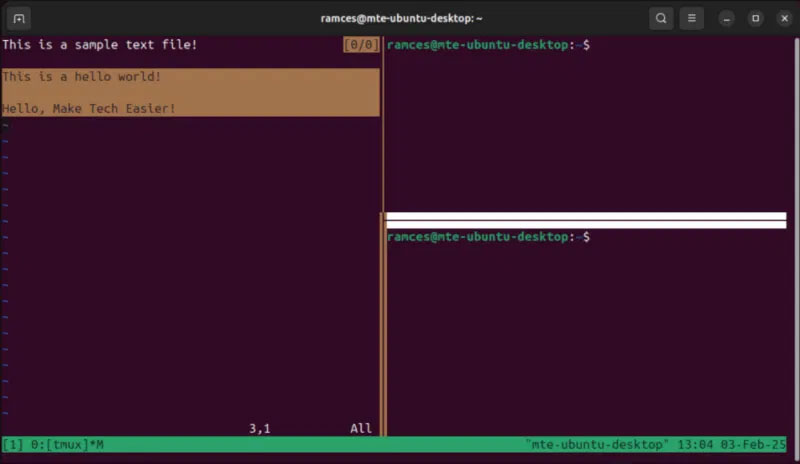The image size is (800, 464).
Task: Click the highlighted line 'This is a hello world!'
Action: 82,77
